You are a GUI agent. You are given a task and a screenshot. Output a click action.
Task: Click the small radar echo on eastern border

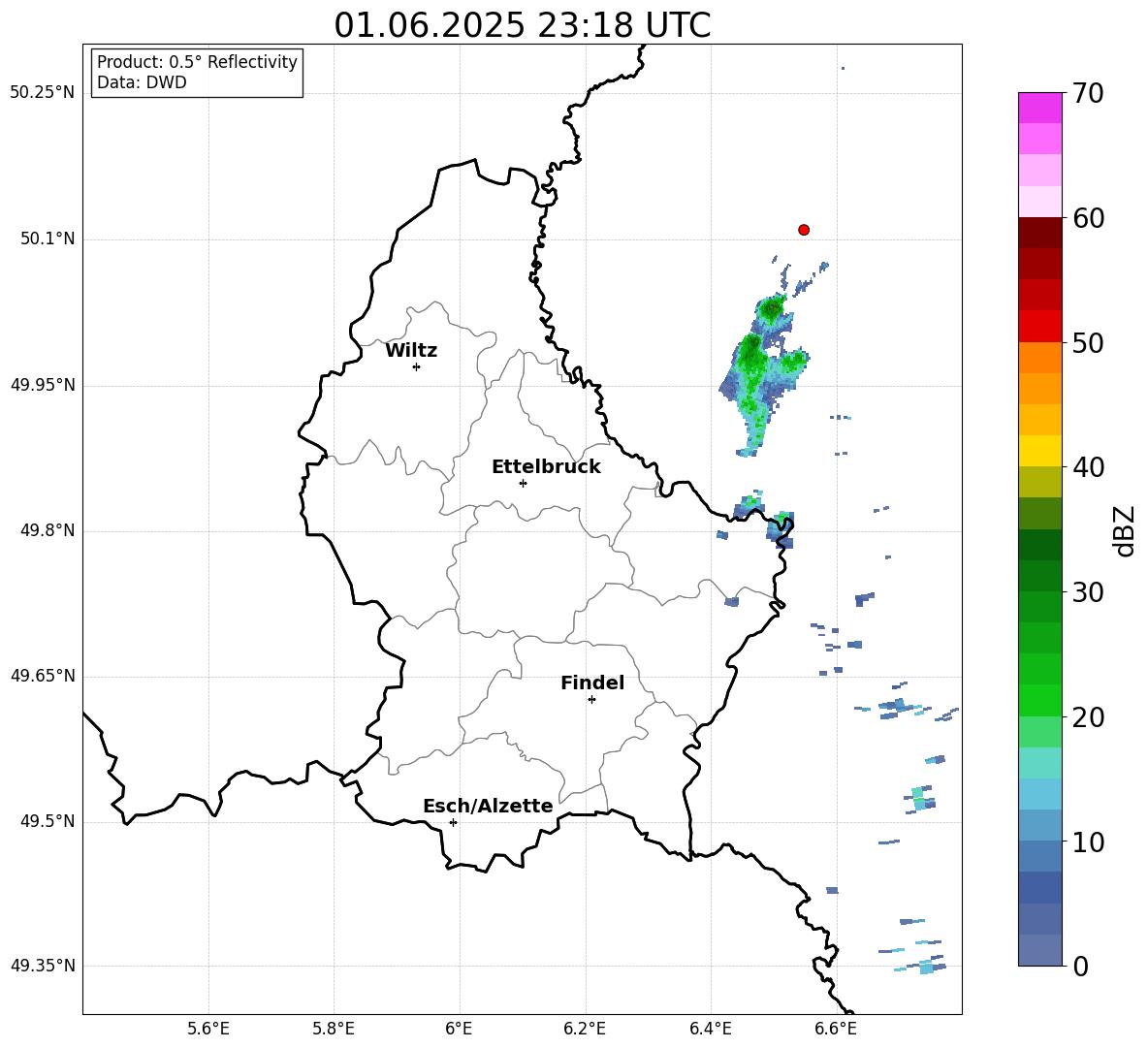click(x=781, y=530)
